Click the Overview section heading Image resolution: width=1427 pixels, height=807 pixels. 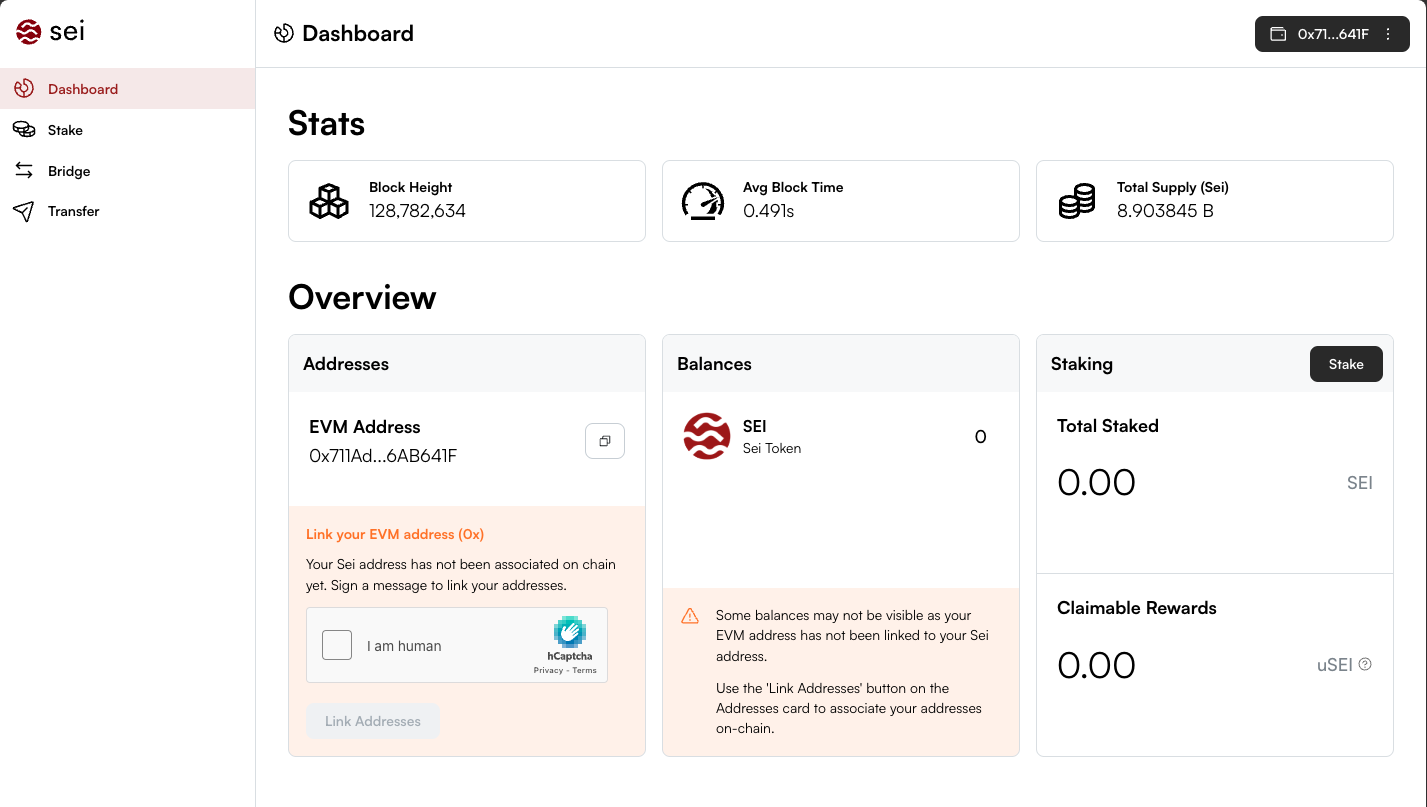tap(362, 297)
